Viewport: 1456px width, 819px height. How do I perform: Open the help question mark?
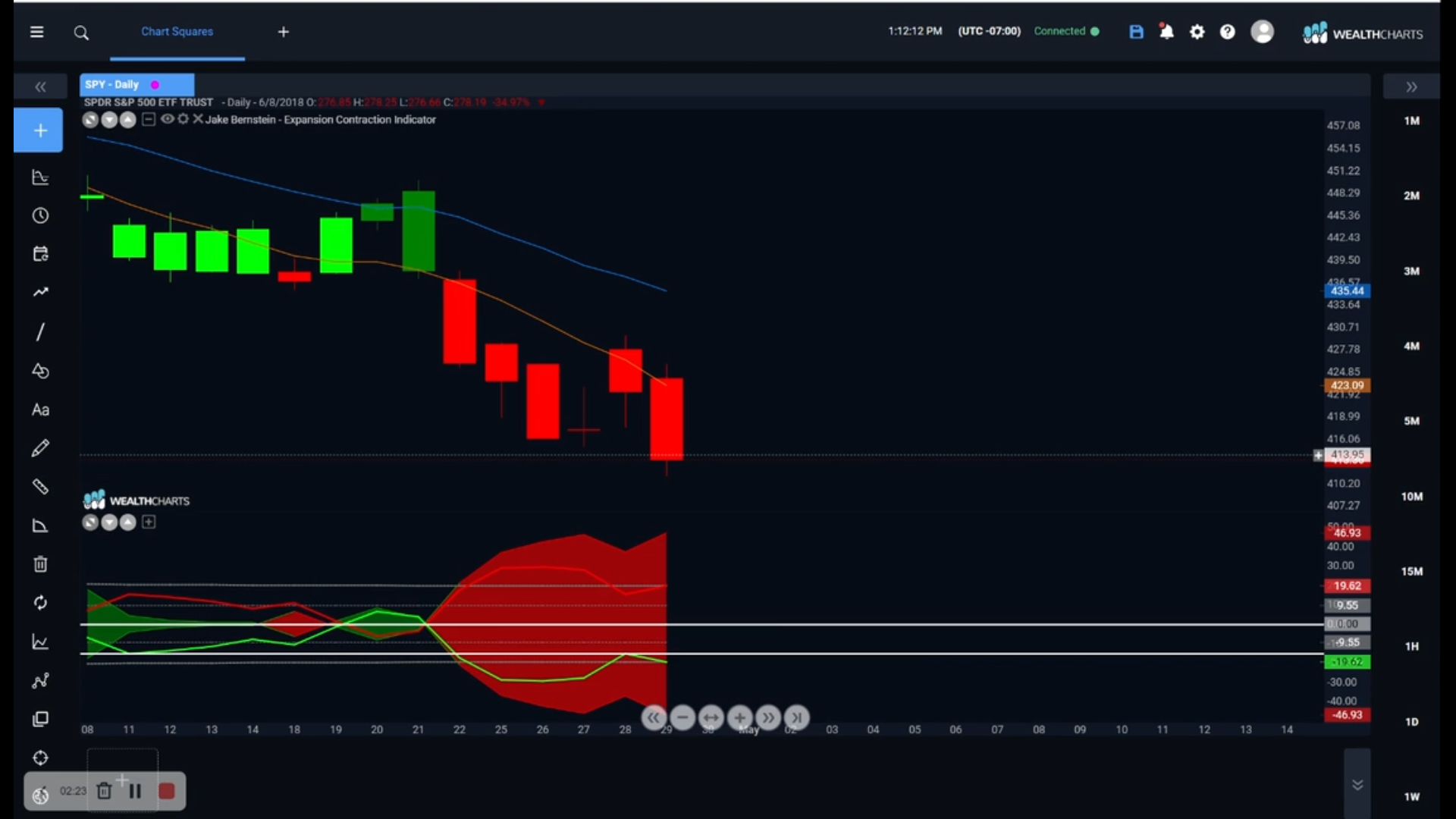(x=1227, y=32)
